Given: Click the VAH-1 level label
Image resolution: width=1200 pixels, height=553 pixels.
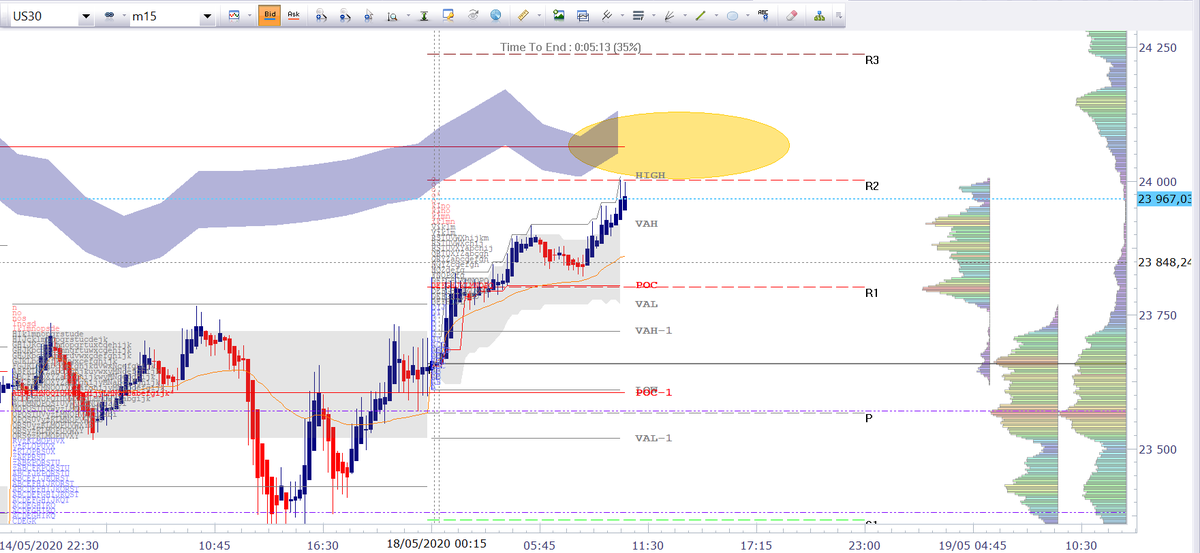Looking at the screenshot, I should pos(654,330).
